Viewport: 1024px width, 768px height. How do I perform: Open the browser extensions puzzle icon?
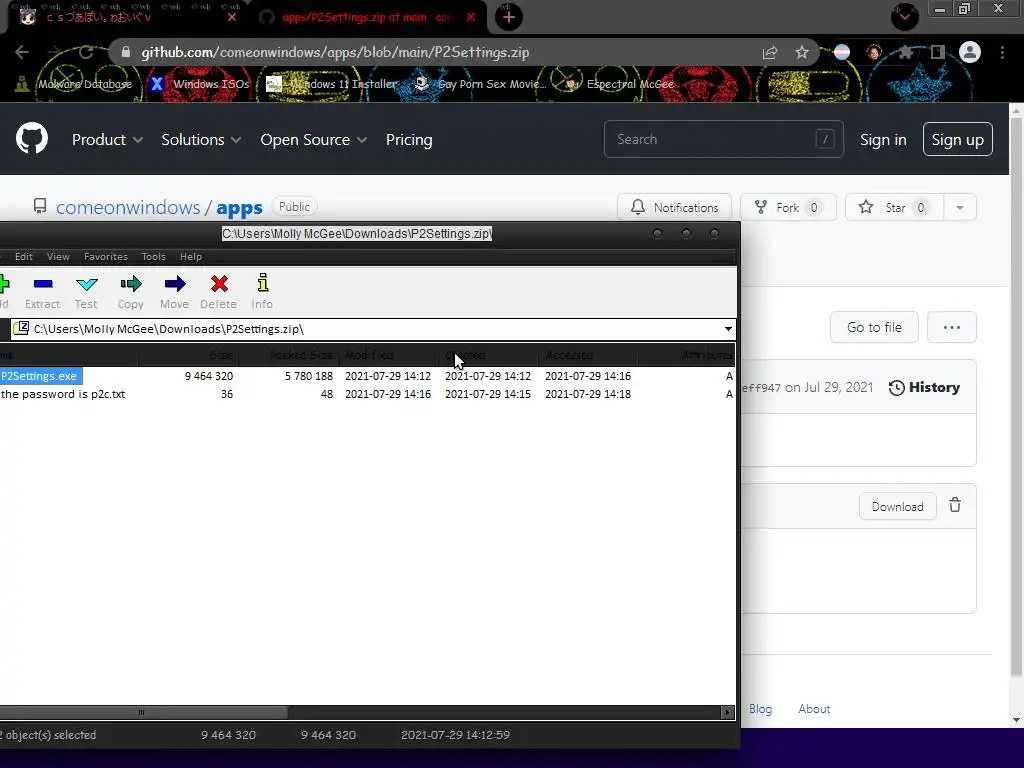(x=906, y=52)
